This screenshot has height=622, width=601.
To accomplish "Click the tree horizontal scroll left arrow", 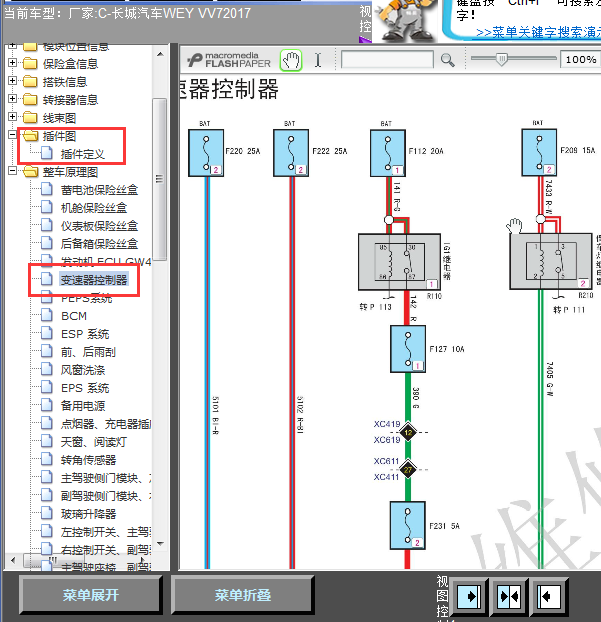I will click(13, 561).
